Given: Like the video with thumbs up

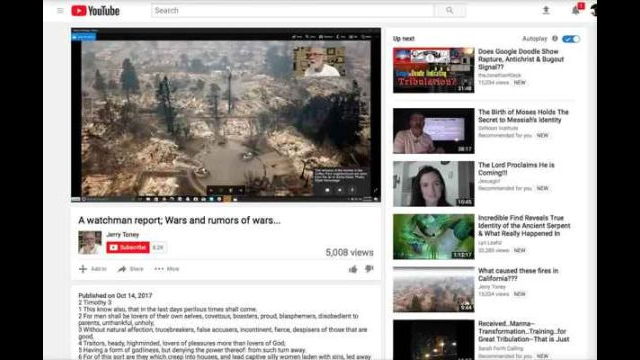Looking at the screenshot, I should [353, 269].
